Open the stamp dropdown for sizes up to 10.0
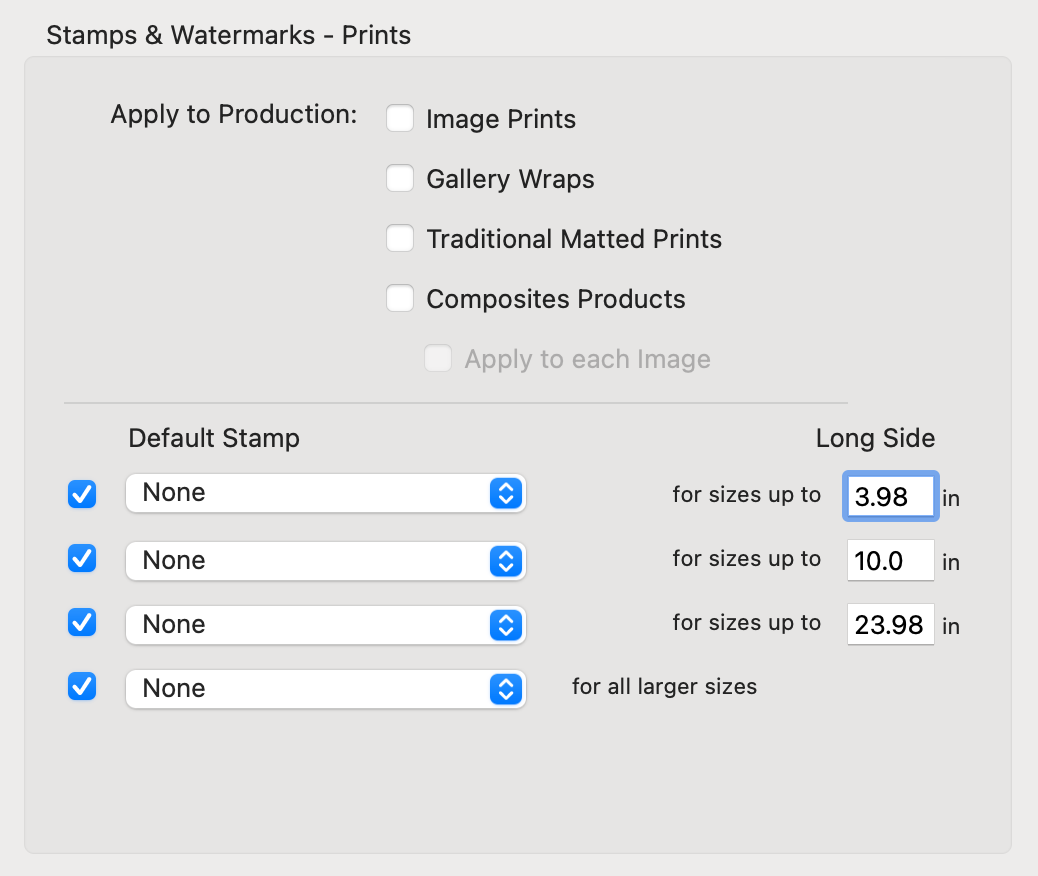This screenshot has width=1038, height=876. [x=325, y=561]
